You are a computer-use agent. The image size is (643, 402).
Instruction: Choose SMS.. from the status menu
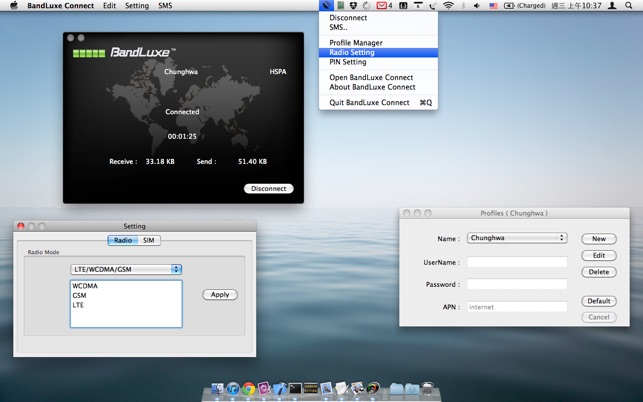coord(378,27)
